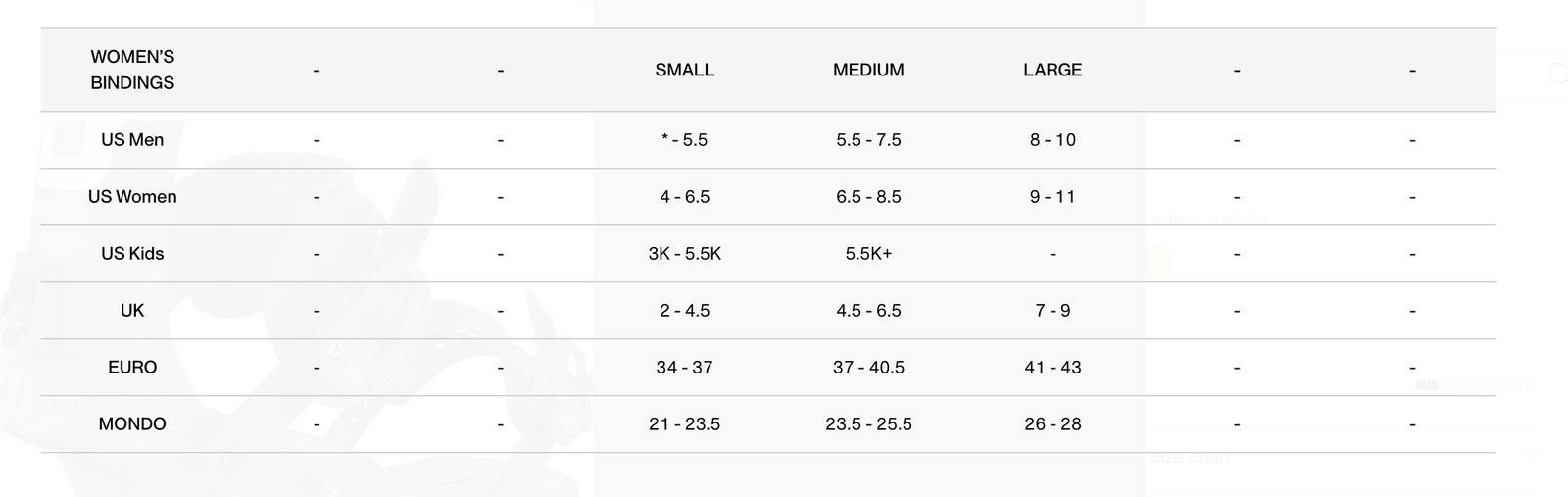Image resolution: width=1568 pixels, height=497 pixels.
Task: Click the 37 - 40.5 Euro size cell
Action: coord(868,368)
